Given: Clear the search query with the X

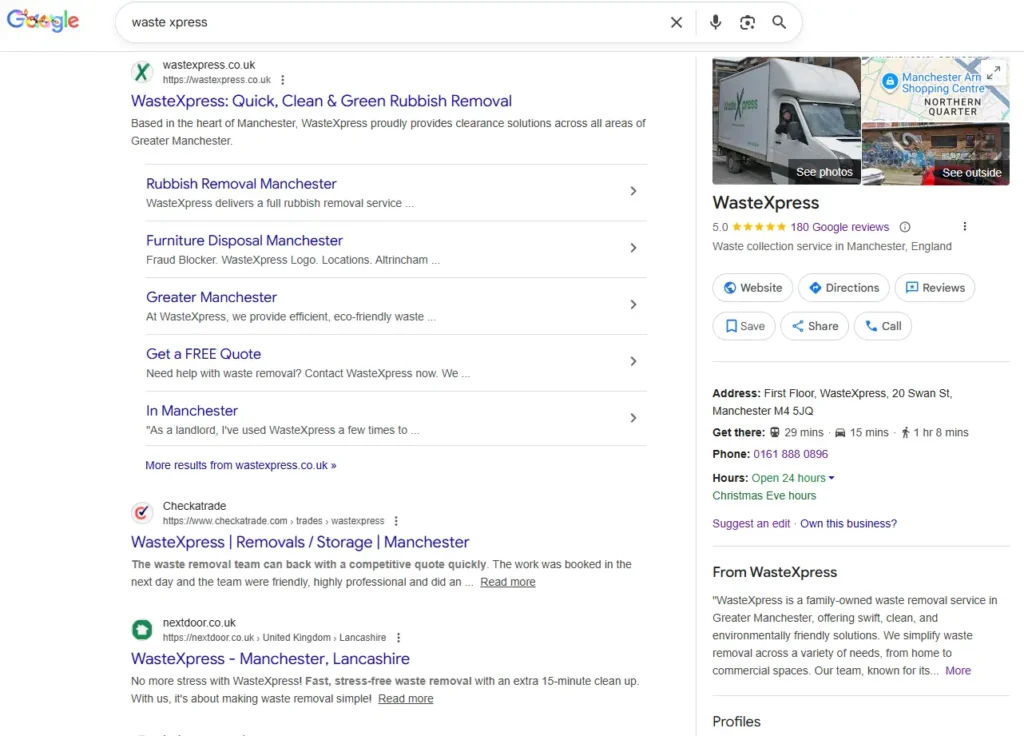Looking at the screenshot, I should [x=676, y=21].
